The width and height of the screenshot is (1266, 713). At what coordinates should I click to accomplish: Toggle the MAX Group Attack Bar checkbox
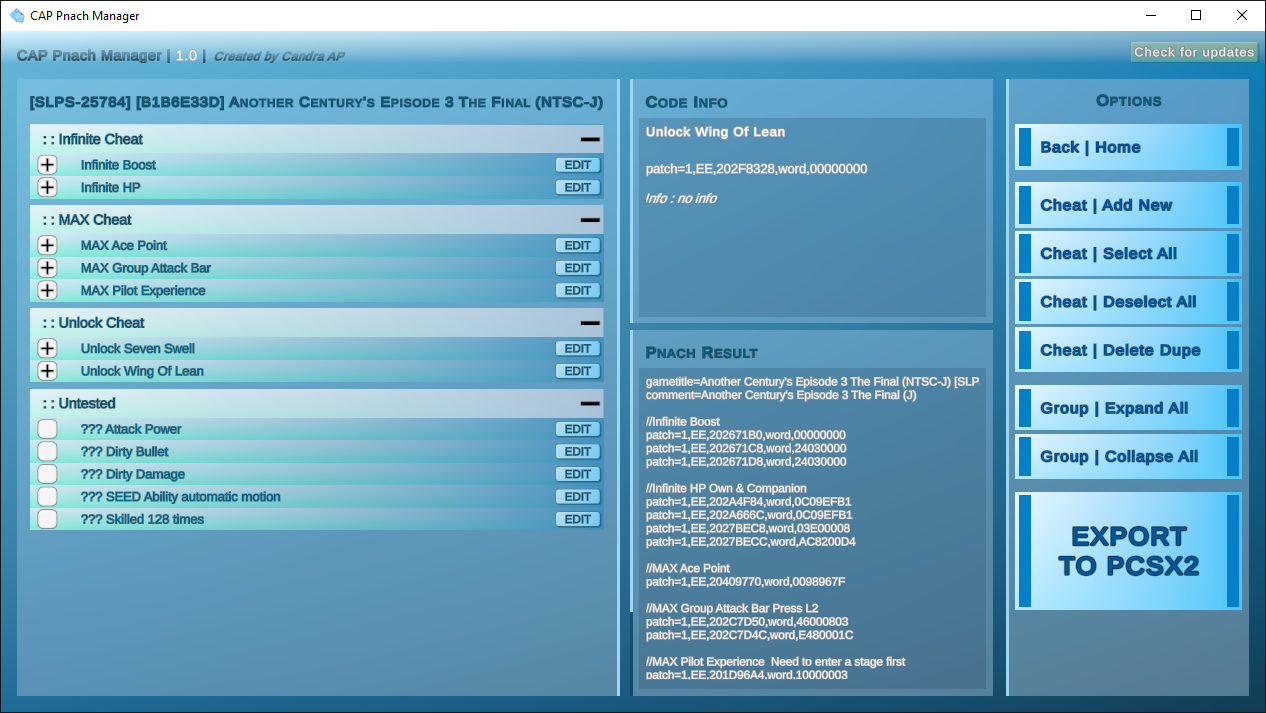(x=47, y=268)
